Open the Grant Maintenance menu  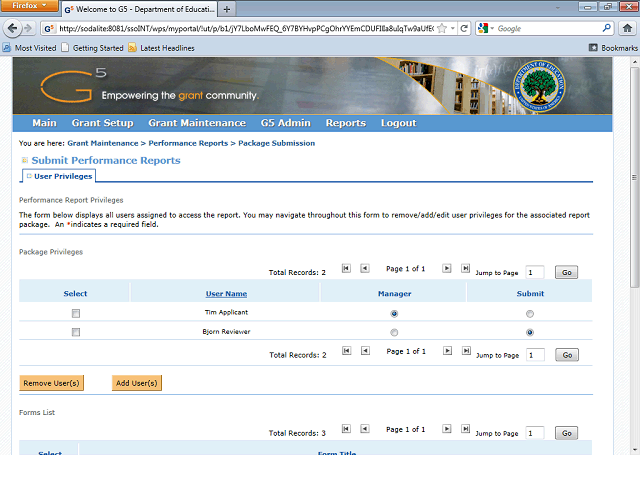tap(197, 123)
